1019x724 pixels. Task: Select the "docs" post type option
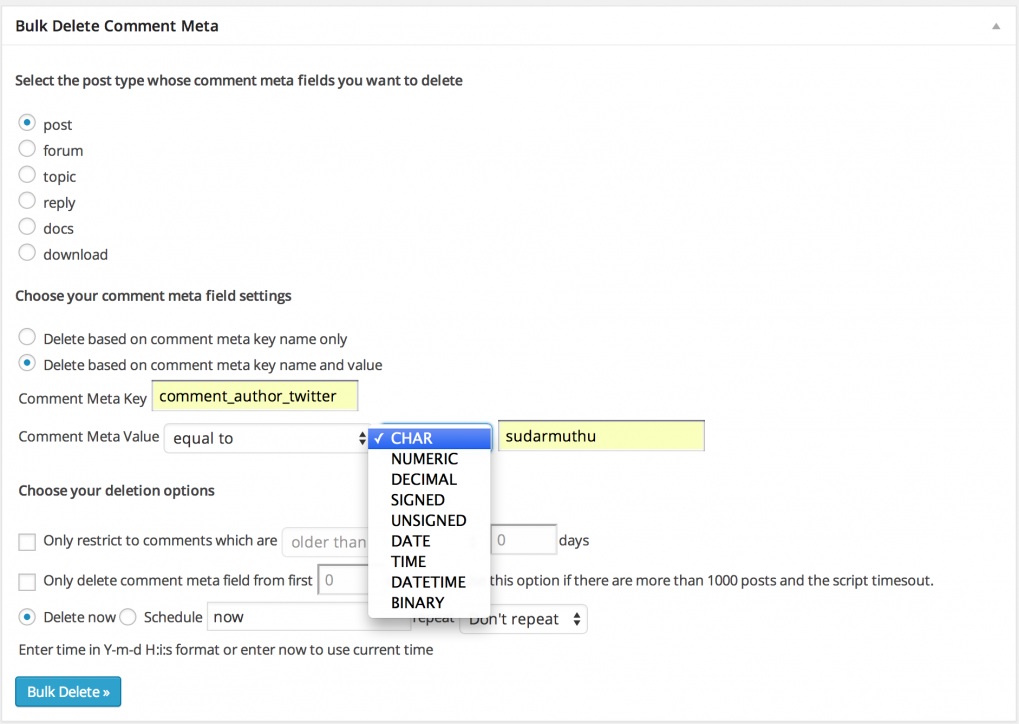click(26, 226)
